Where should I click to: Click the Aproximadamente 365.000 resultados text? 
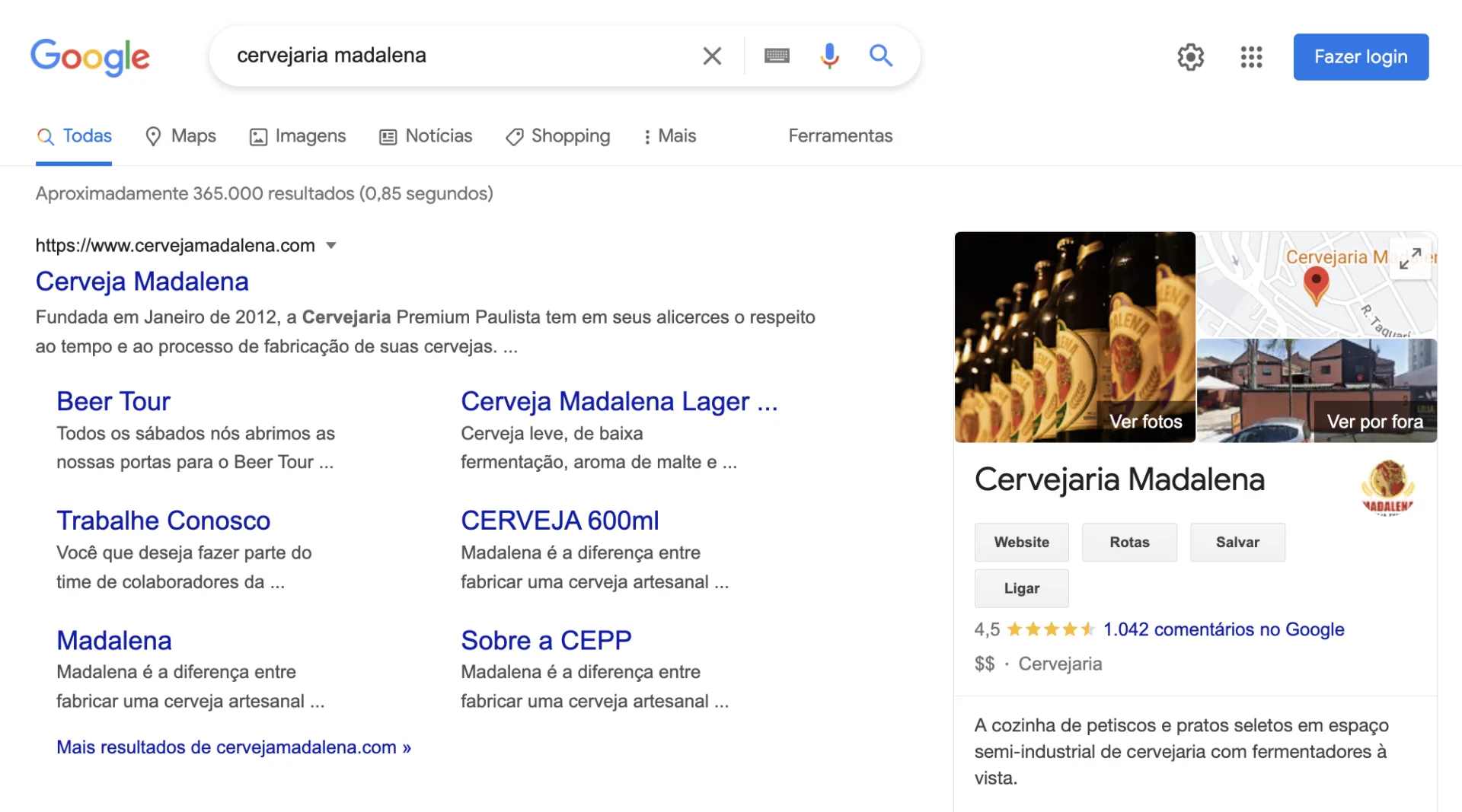click(x=264, y=194)
